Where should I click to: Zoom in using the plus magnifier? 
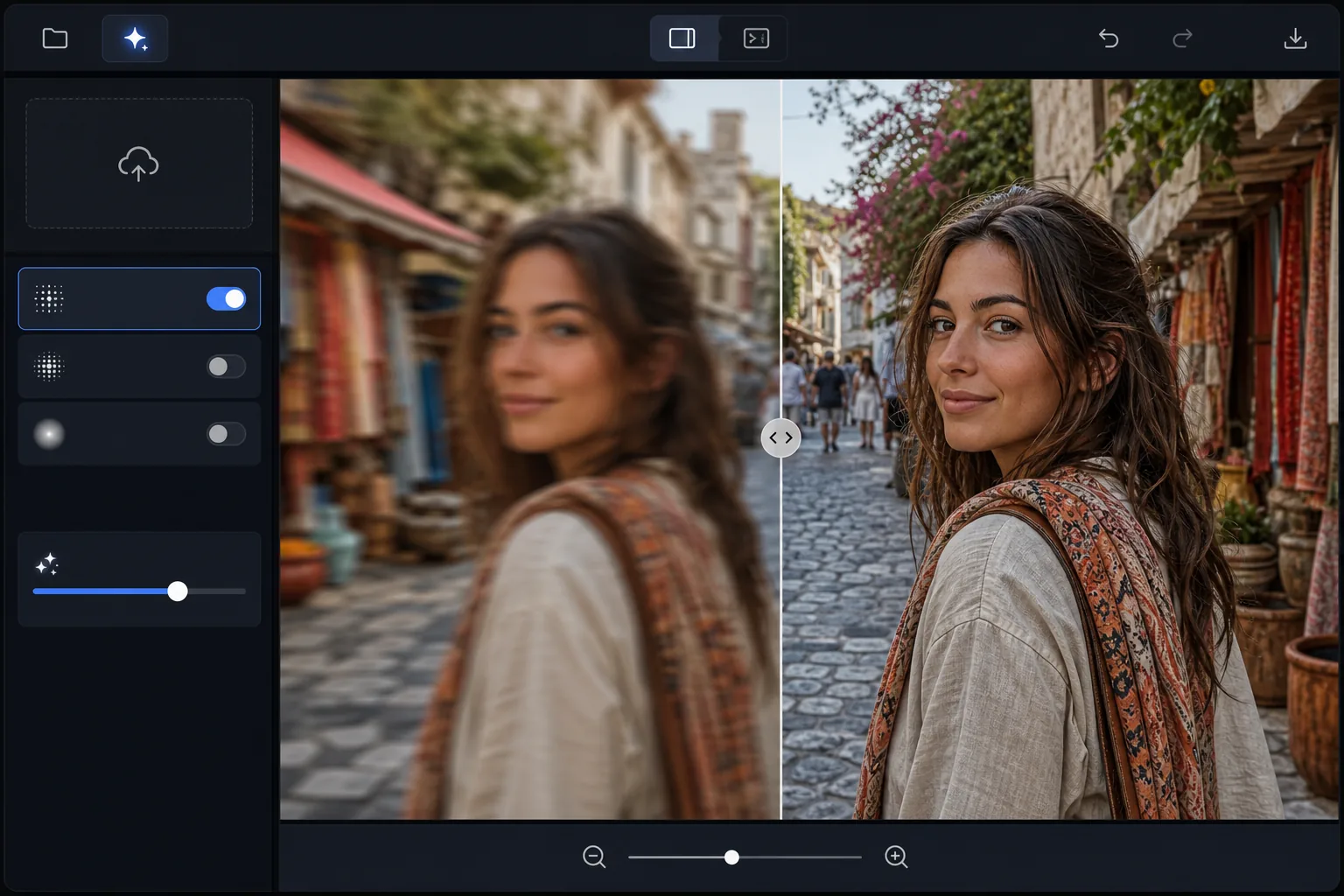pyautogui.click(x=896, y=857)
